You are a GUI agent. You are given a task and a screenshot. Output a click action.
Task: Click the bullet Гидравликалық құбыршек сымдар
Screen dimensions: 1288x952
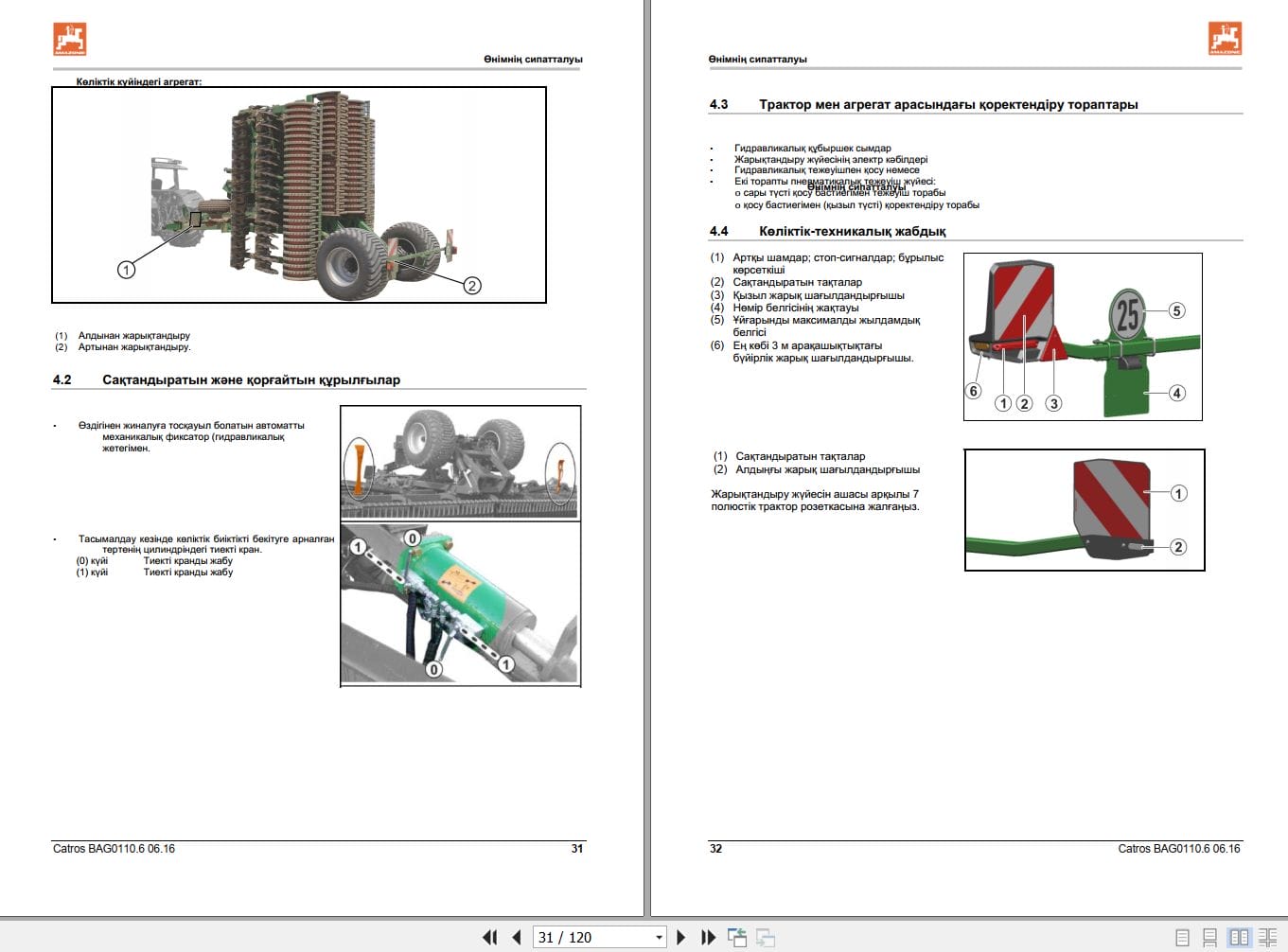(812, 148)
